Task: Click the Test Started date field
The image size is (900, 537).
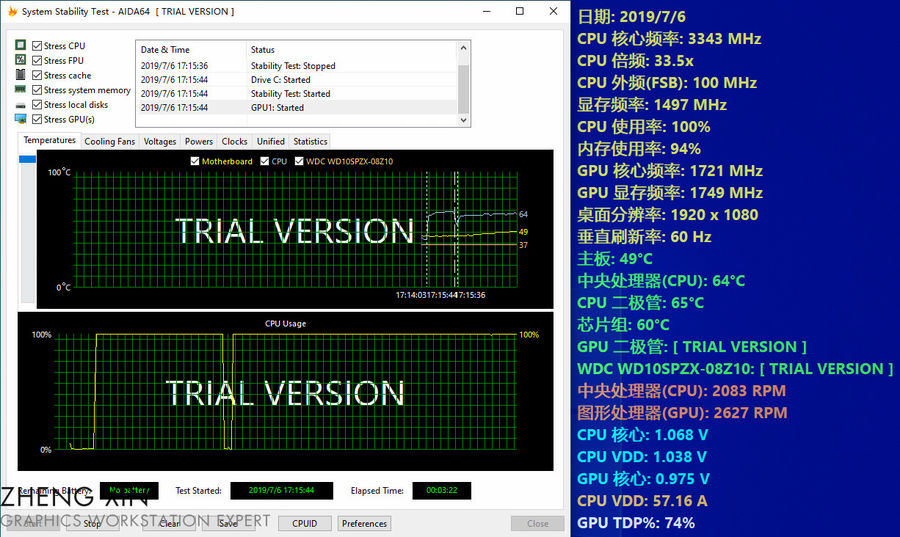Action: click(x=281, y=491)
